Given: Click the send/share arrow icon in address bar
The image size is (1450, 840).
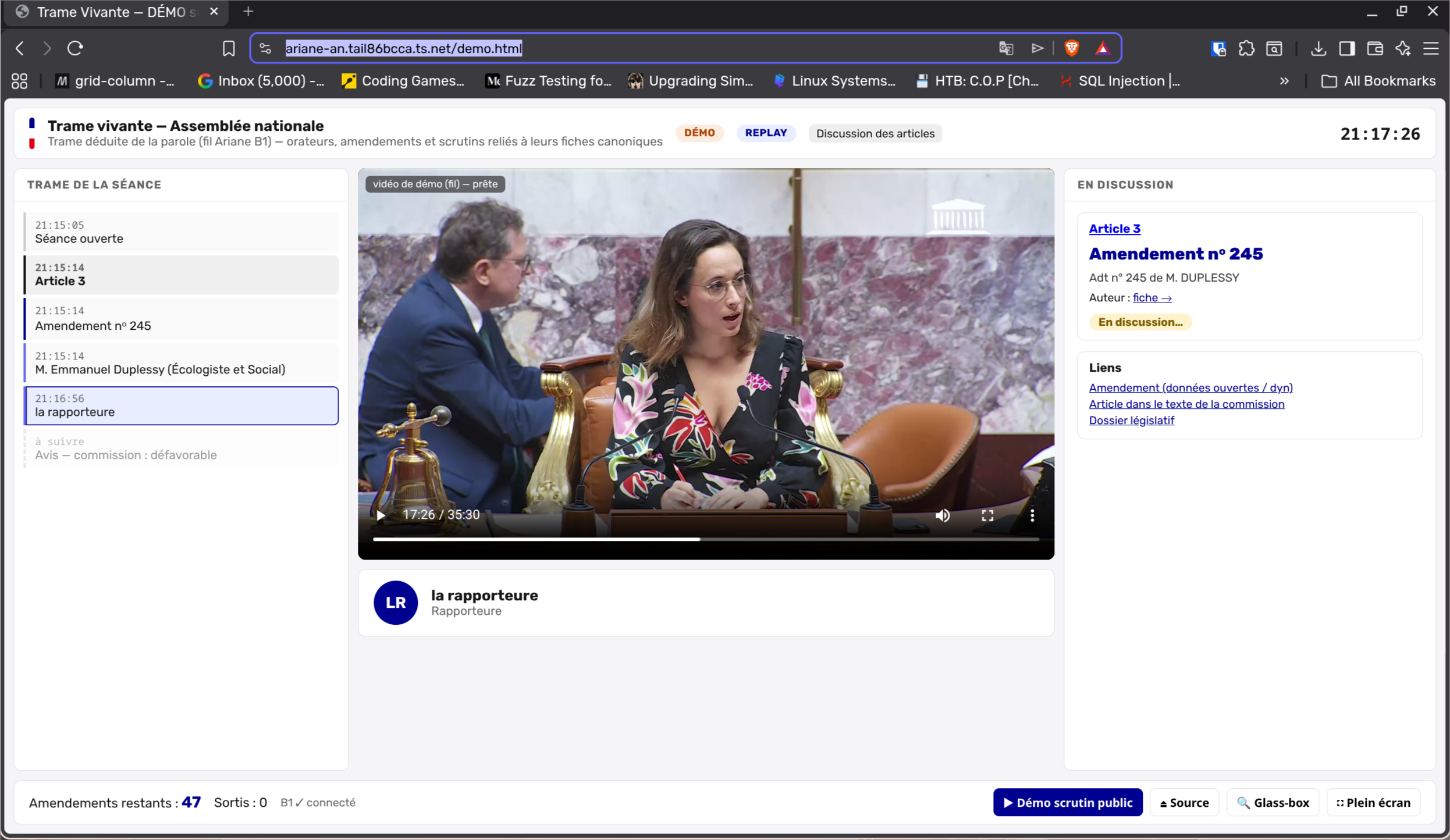Looking at the screenshot, I should click(1037, 48).
